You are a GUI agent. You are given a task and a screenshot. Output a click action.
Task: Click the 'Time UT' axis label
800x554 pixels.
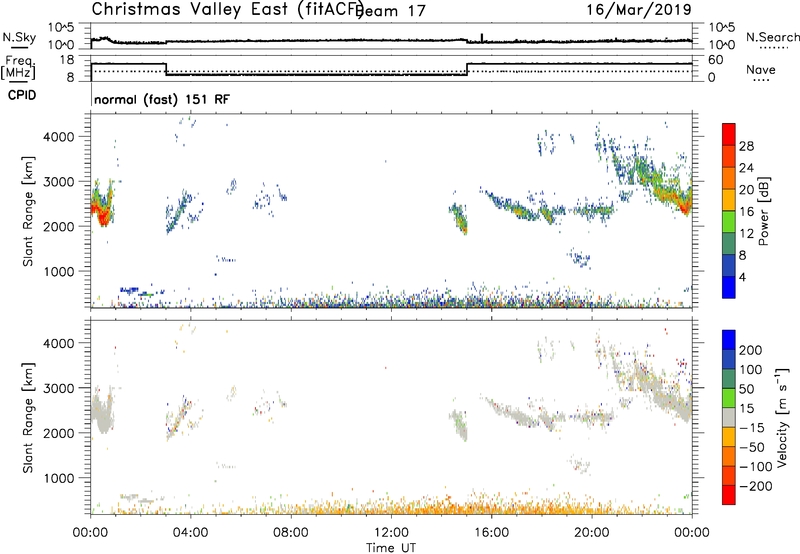pyautogui.click(x=391, y=548)
